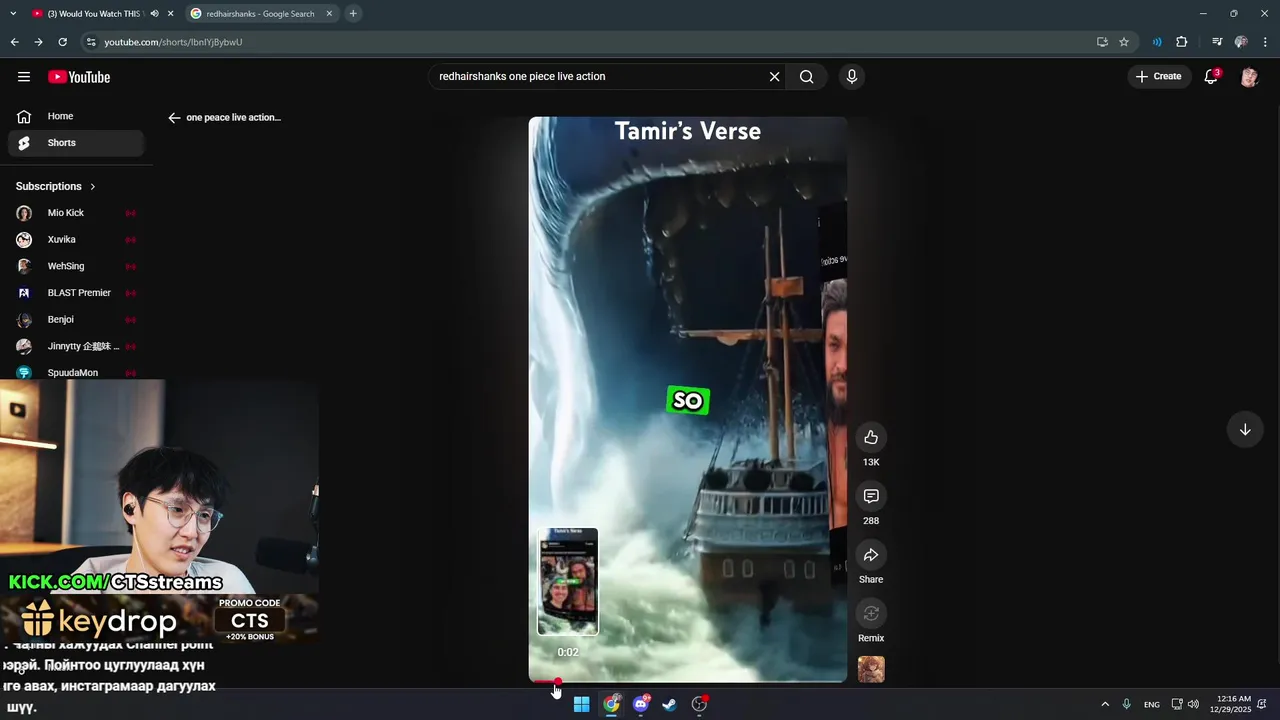Image resolution: width=1280 pixels, height=720 pixels.
Task: Open the Benjoi subscription channel
Action: coord(75,320)
